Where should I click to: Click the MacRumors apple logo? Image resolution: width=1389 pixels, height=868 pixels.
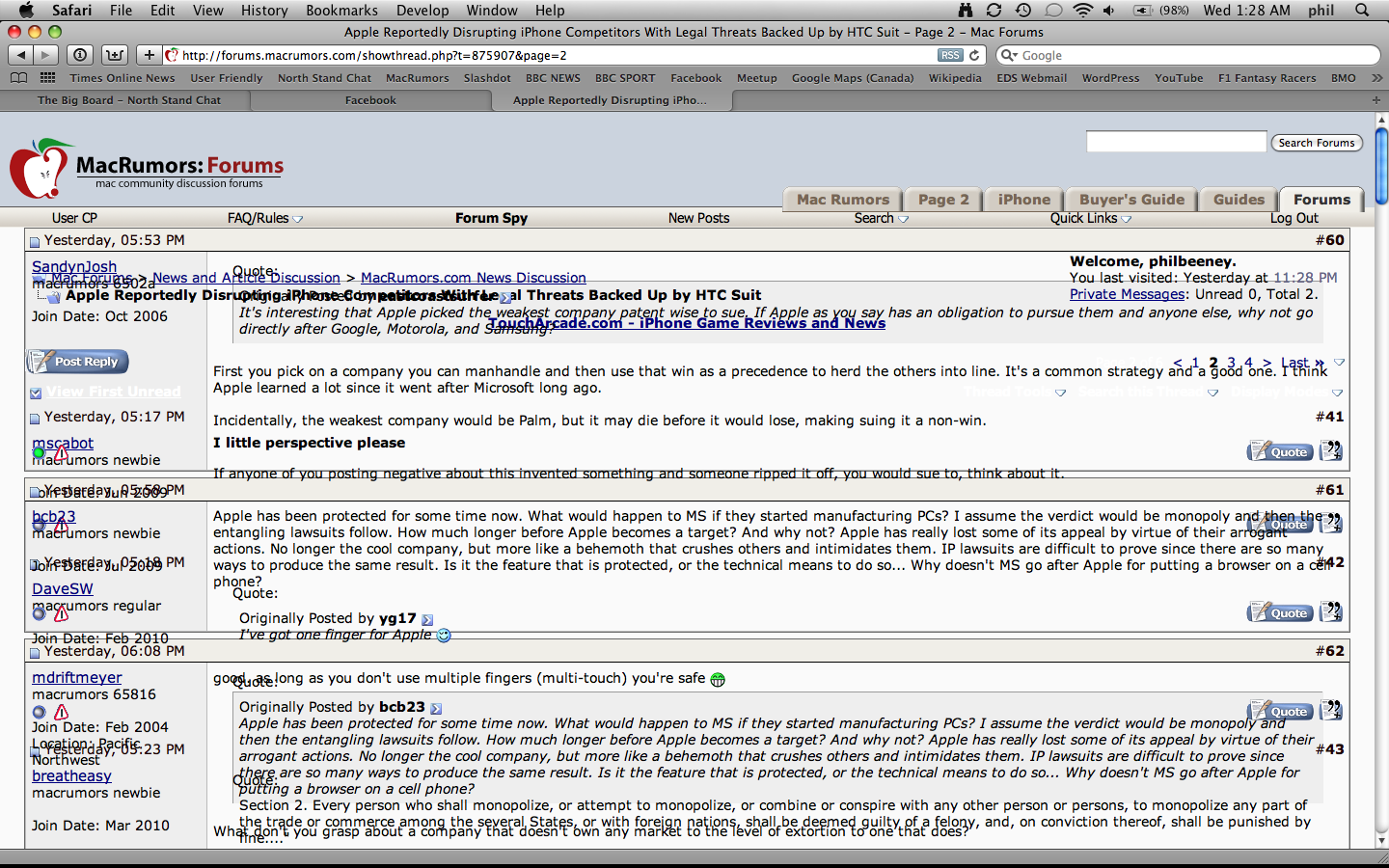(41, 169)
